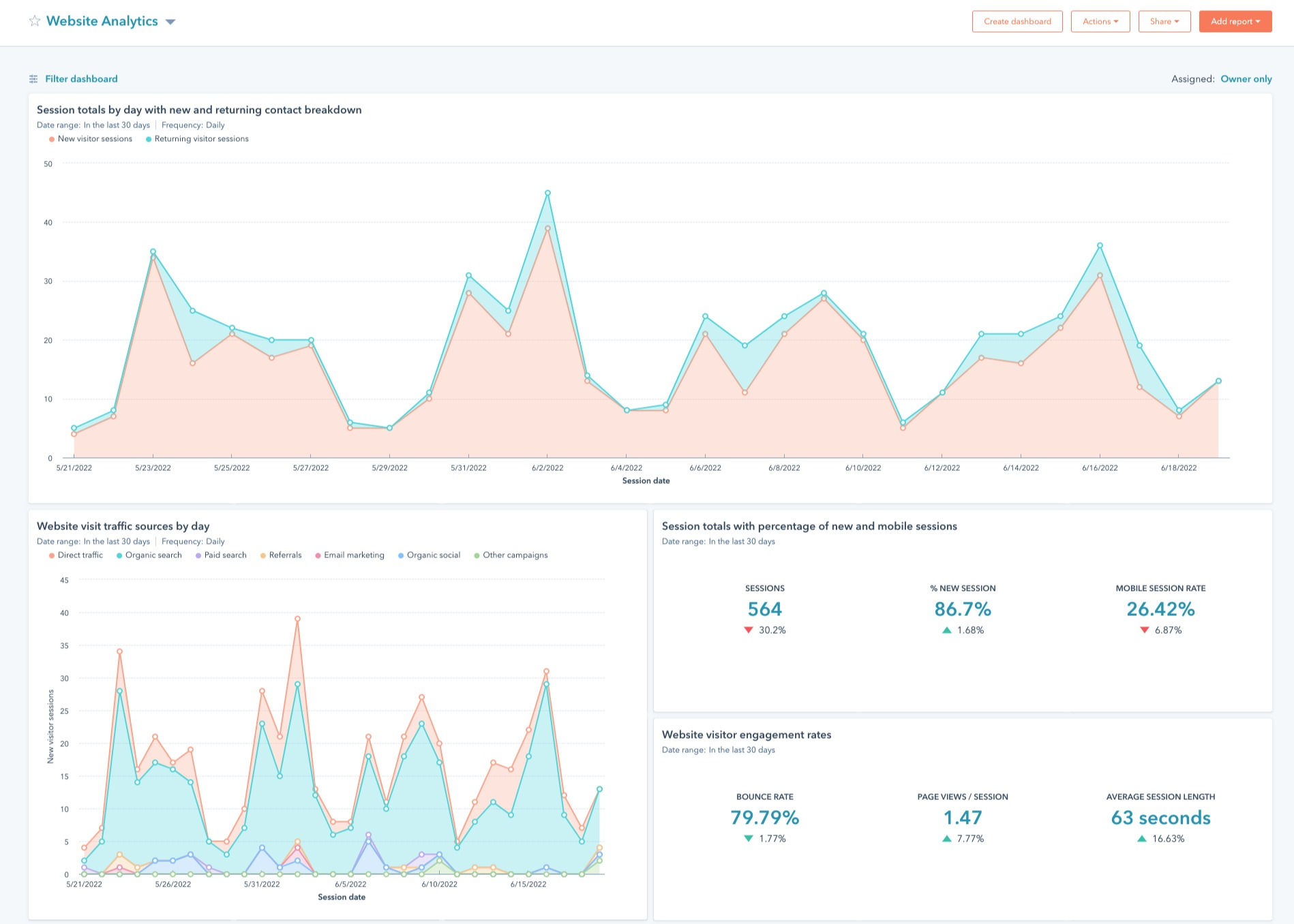Click the 79.79% bounce rate value
The height and width of the screenshot is (924, 1294).
click(x=765, y=818)
